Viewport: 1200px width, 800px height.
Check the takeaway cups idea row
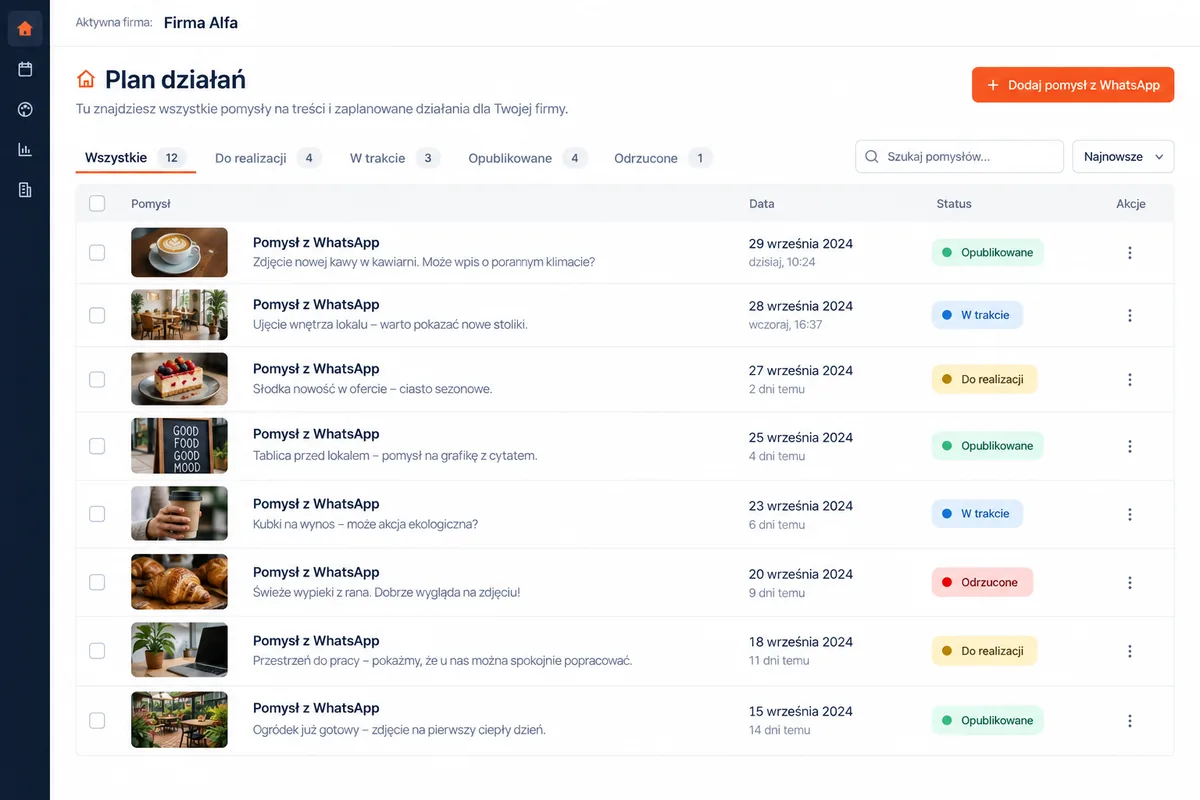click(x=97, y=514)
